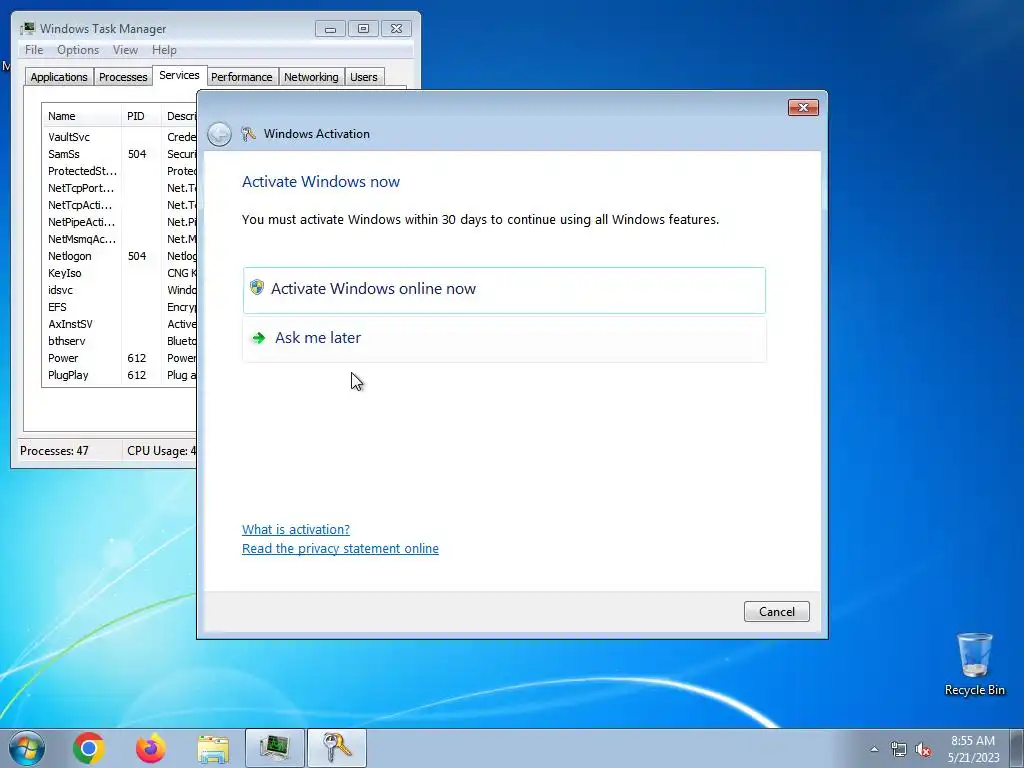The image size is (1024, 768).
Task: Select NetTcpPort... service row
Action: coord(120,188)
